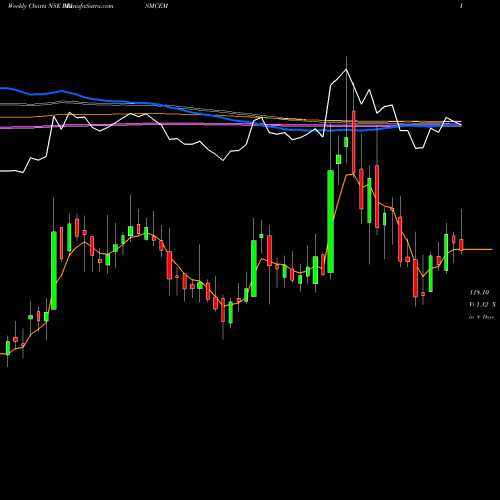Click the '118.10' price value

tap(479, 292)
